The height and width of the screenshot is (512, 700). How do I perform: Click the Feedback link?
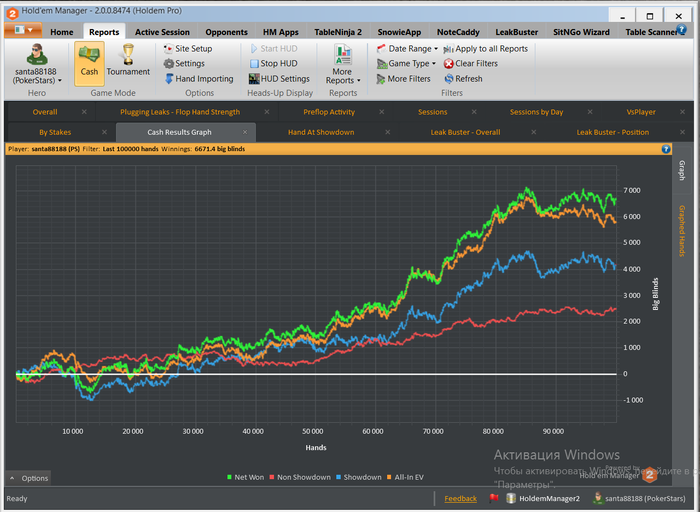click(x=460, y=499)
